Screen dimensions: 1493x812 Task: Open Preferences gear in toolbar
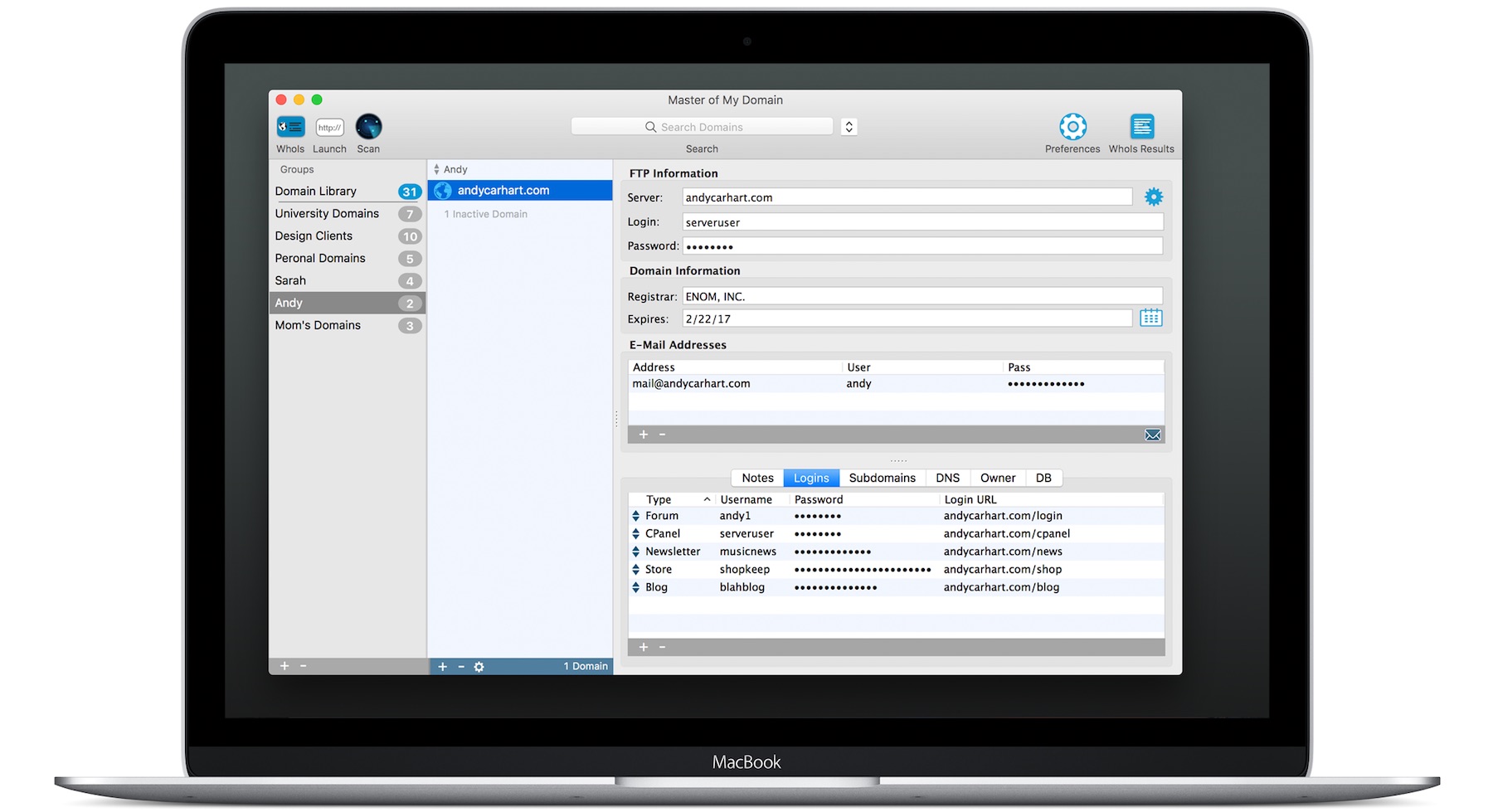[1072, 127]
